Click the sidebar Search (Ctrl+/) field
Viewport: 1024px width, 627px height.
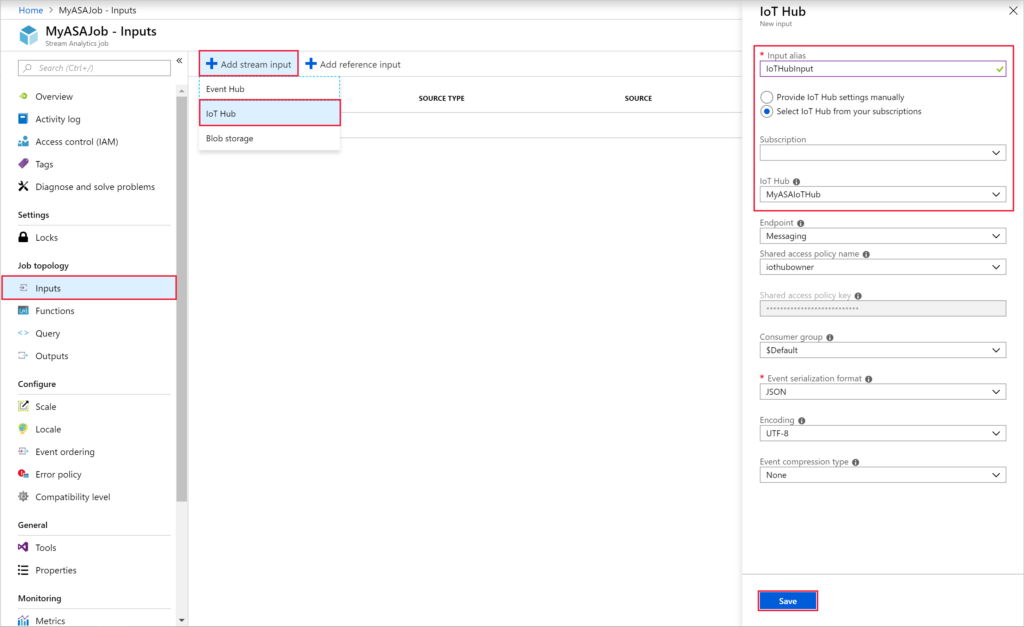pyautogui.click(x=95, y=68)
